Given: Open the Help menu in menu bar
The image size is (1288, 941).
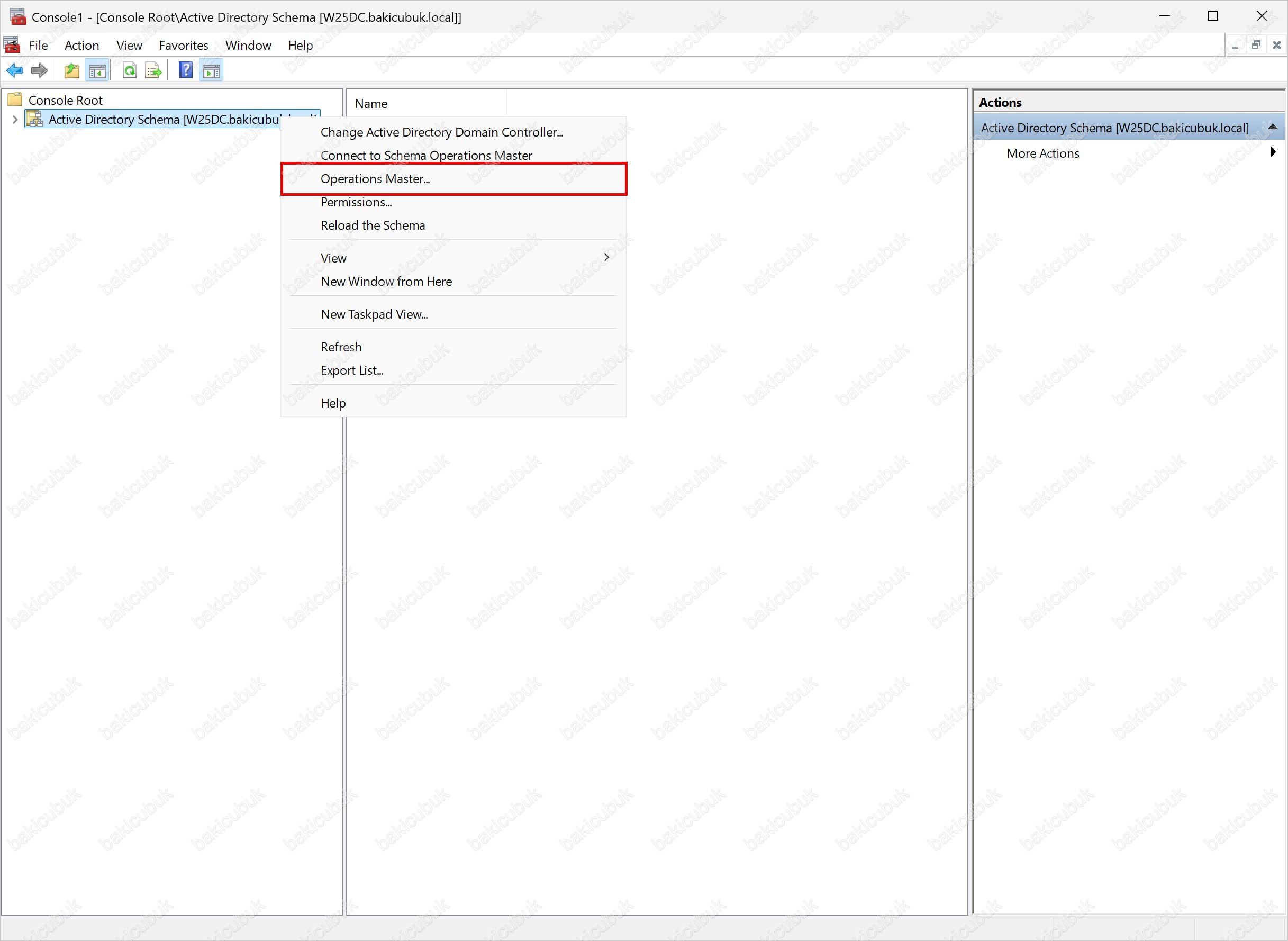Looking at the screenshot, I should [300, 46].
